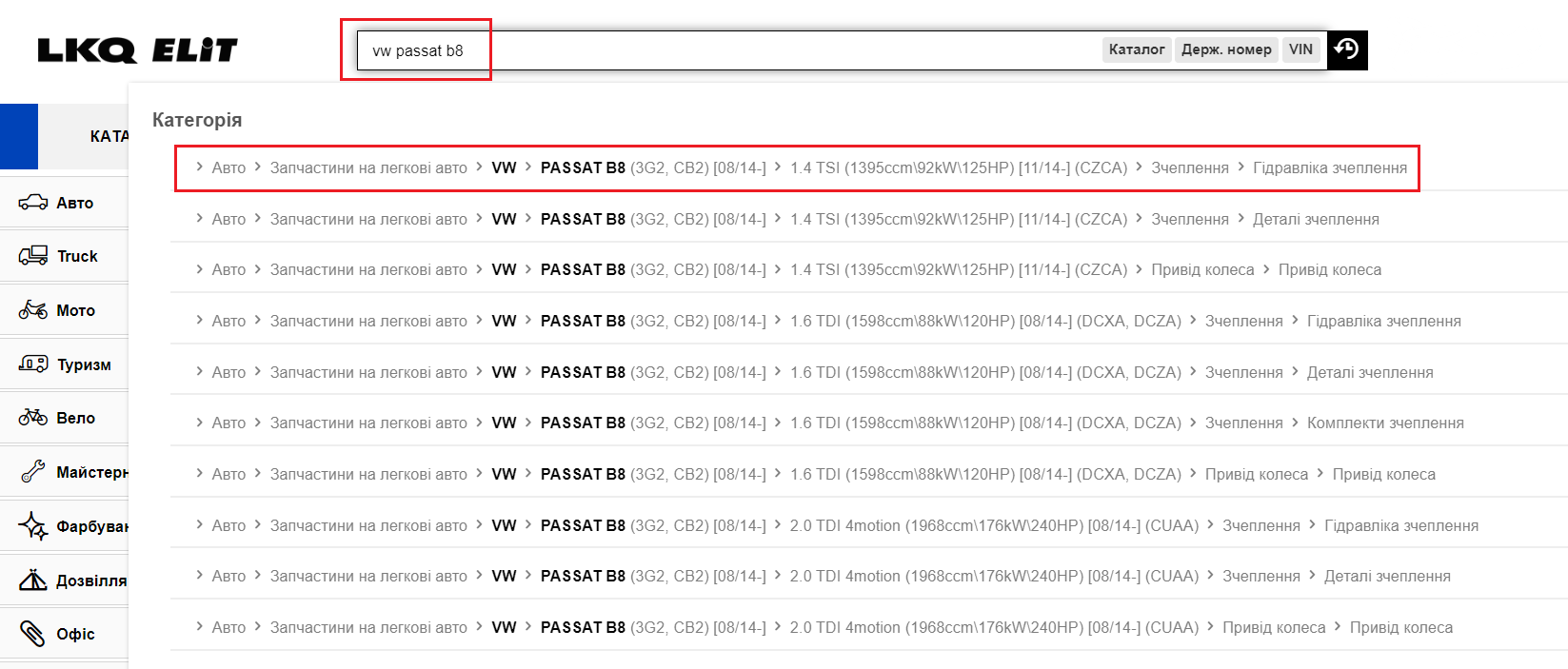Viewport: 1568px width, 669px height.
Task: Go to the LKQ ELIT logo homepage
Action: coord(137,50)
